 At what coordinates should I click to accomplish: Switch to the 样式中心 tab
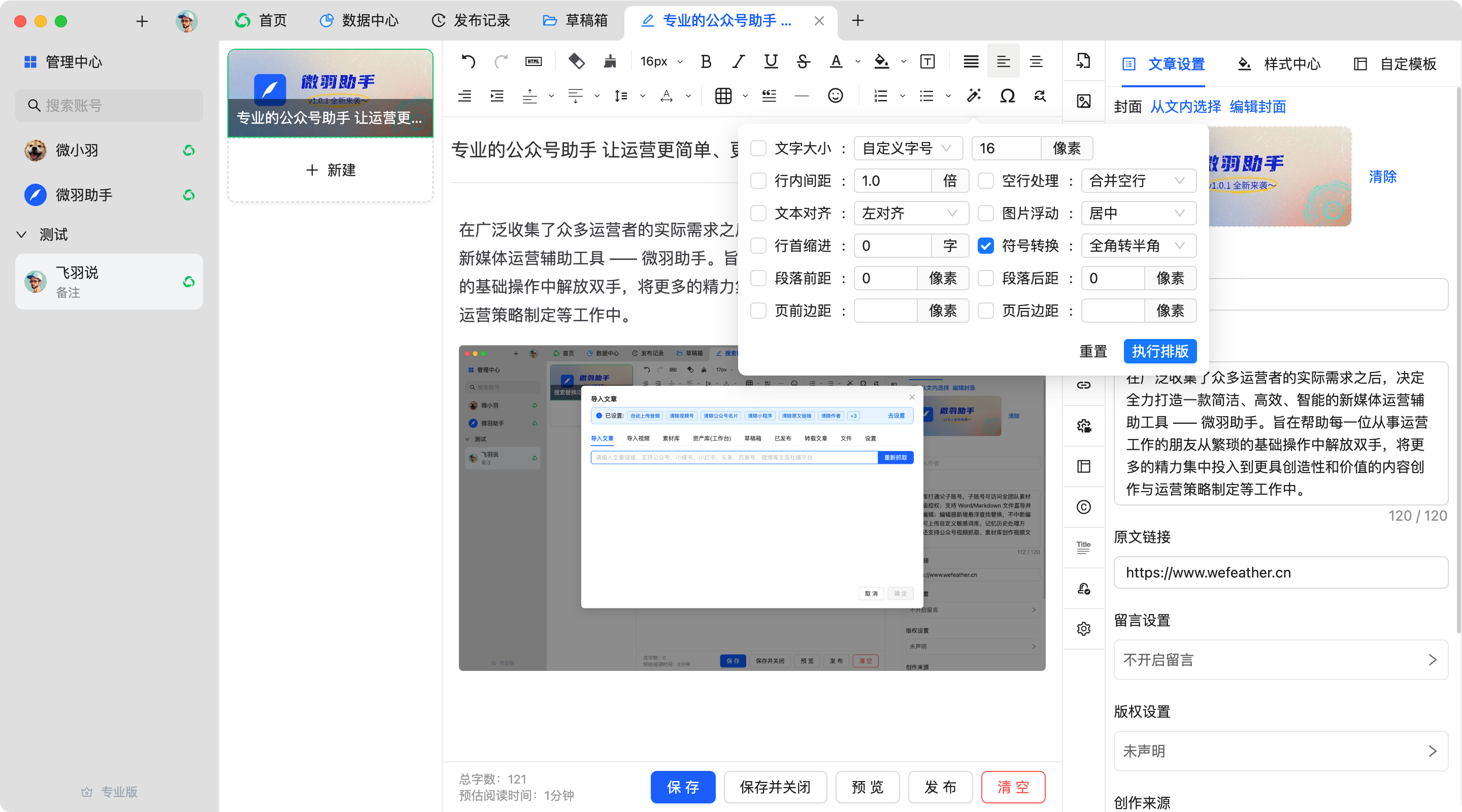pyautogui.click(x=1292, y=64)
